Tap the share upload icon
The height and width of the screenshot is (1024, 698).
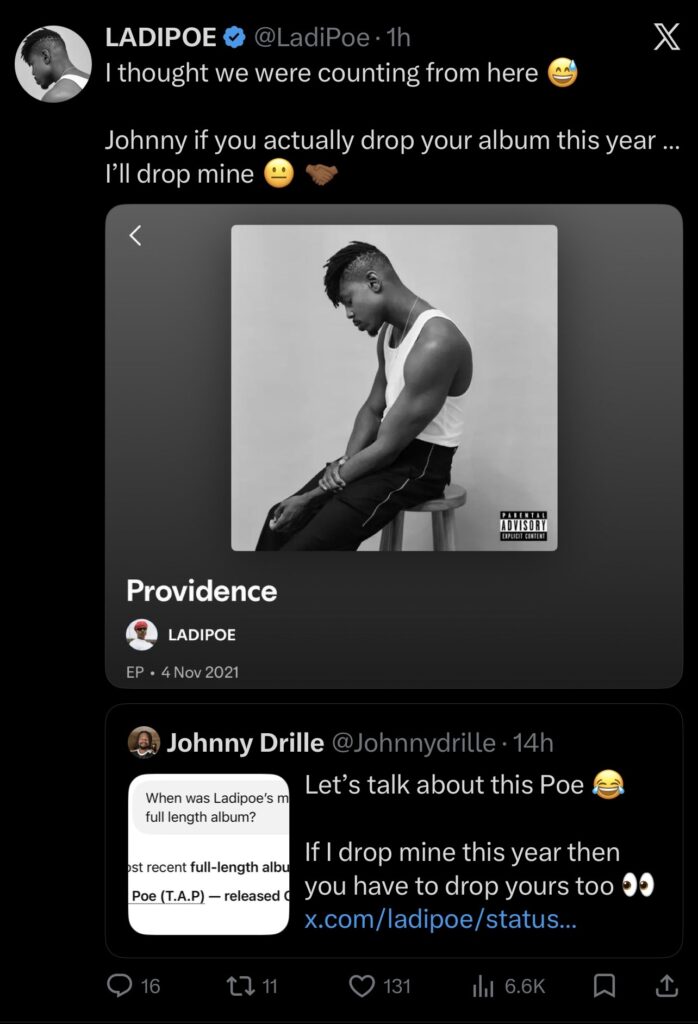pos(666,986)
